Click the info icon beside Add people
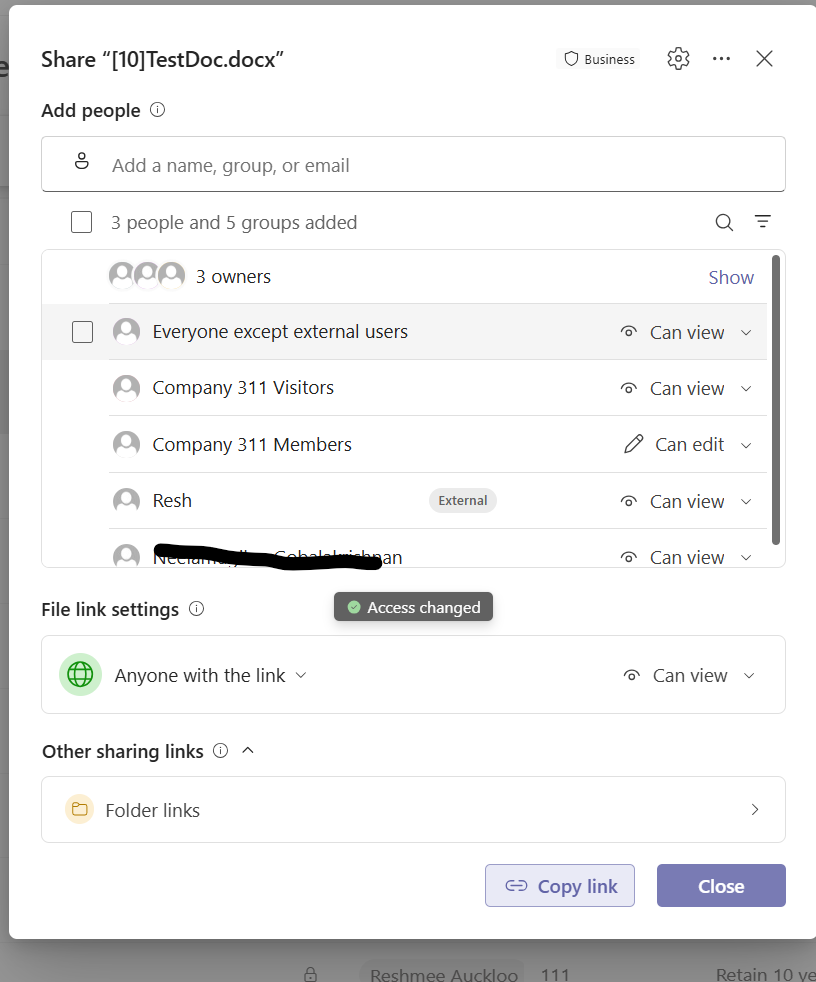The height and width of the screenshot is (982, 816). [x=157, y=110]
